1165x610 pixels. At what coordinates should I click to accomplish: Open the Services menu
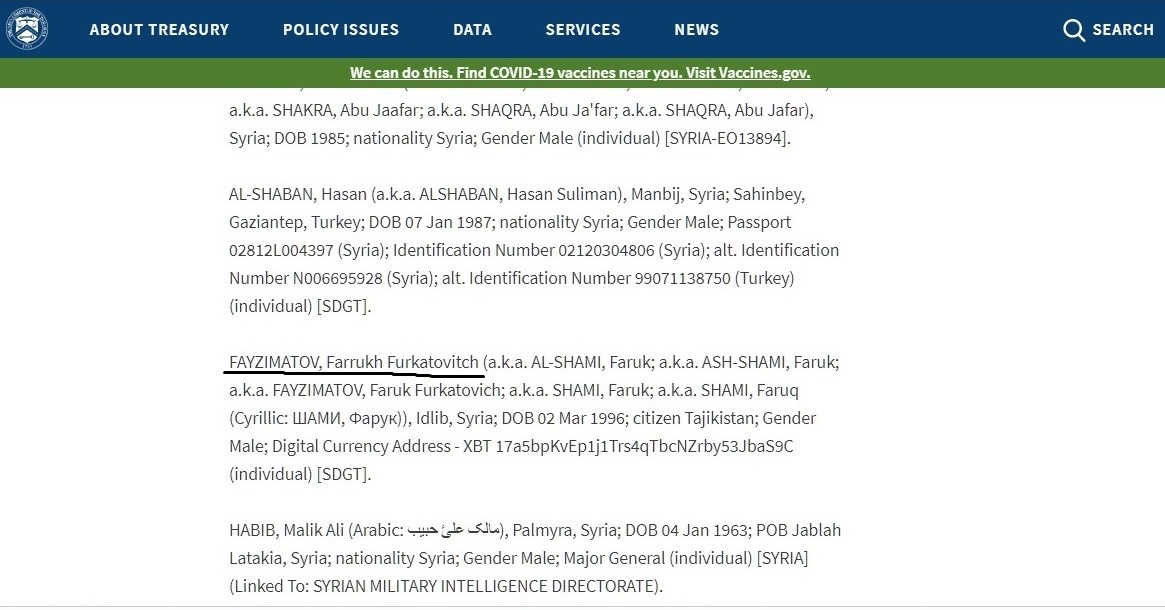(583, 30)
